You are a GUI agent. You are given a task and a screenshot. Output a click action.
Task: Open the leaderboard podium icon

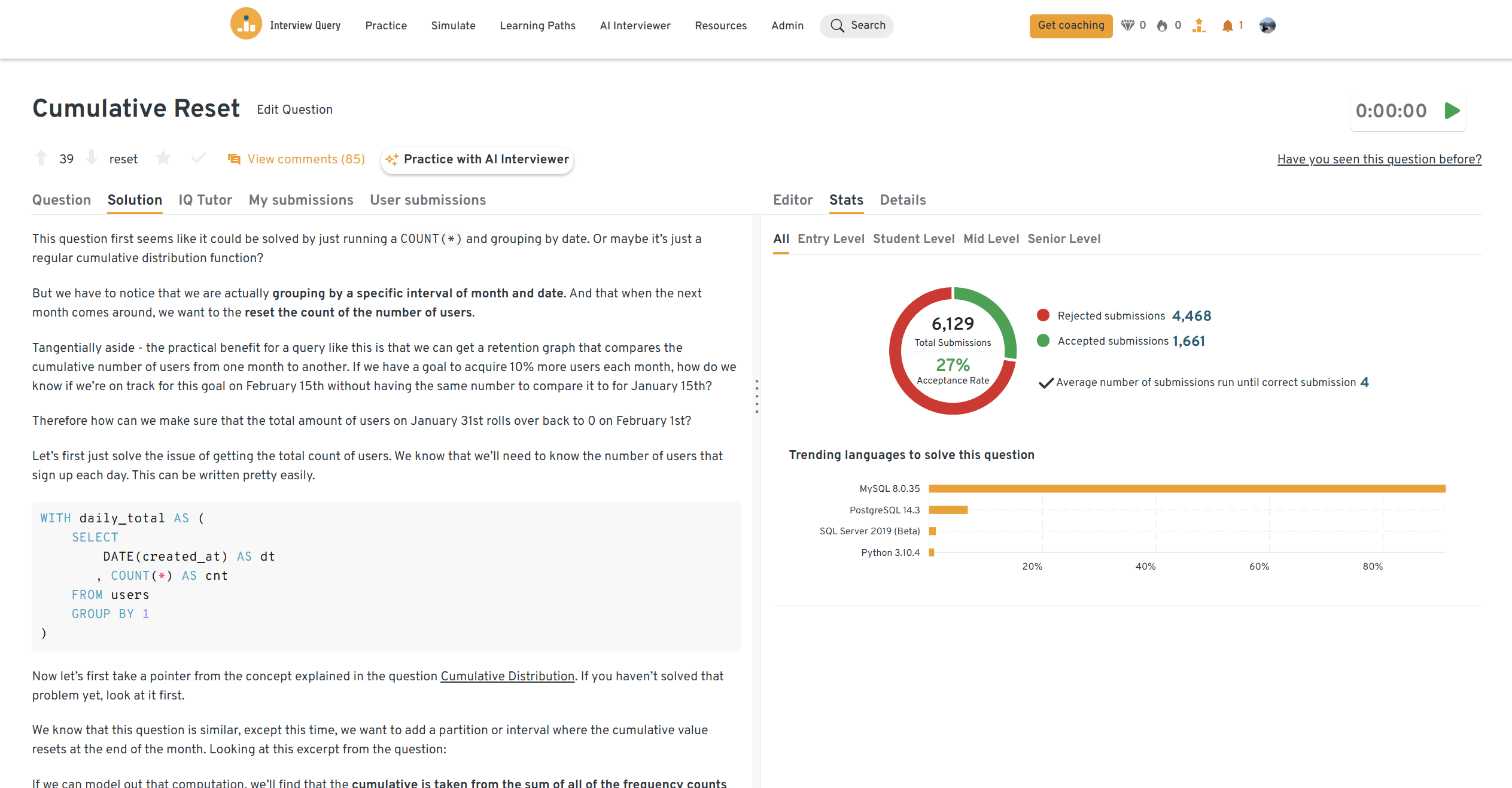(x=1198, y=26)
